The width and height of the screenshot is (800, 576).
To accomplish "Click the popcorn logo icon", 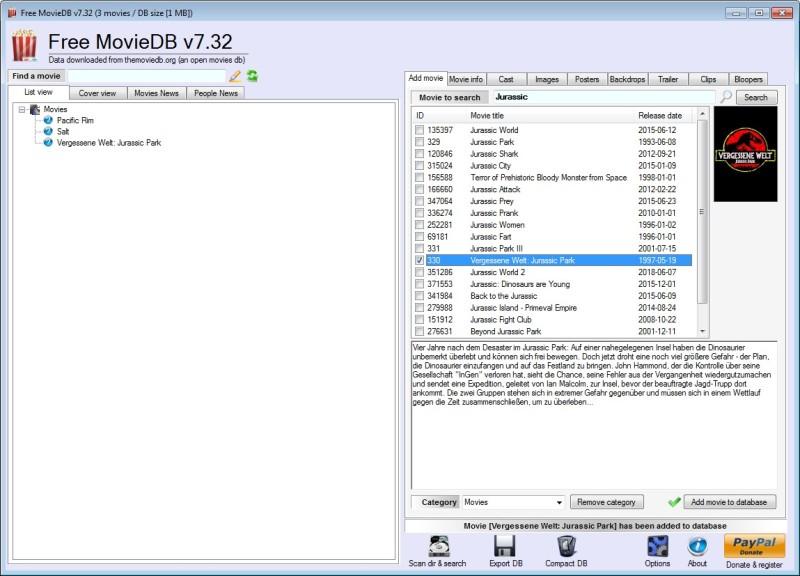I will 24,45.
